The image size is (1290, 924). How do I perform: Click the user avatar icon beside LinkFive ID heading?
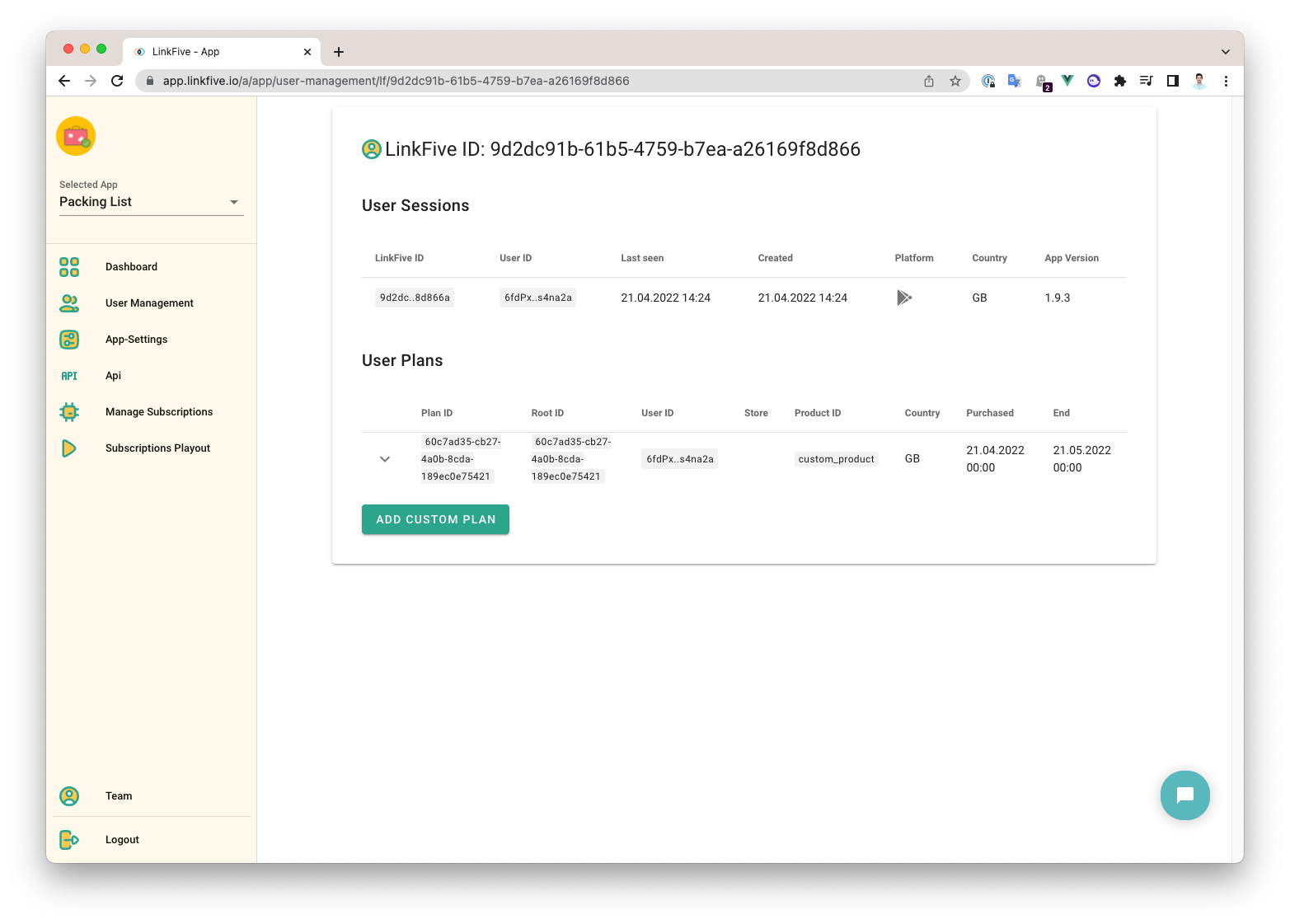coord(372,149)
